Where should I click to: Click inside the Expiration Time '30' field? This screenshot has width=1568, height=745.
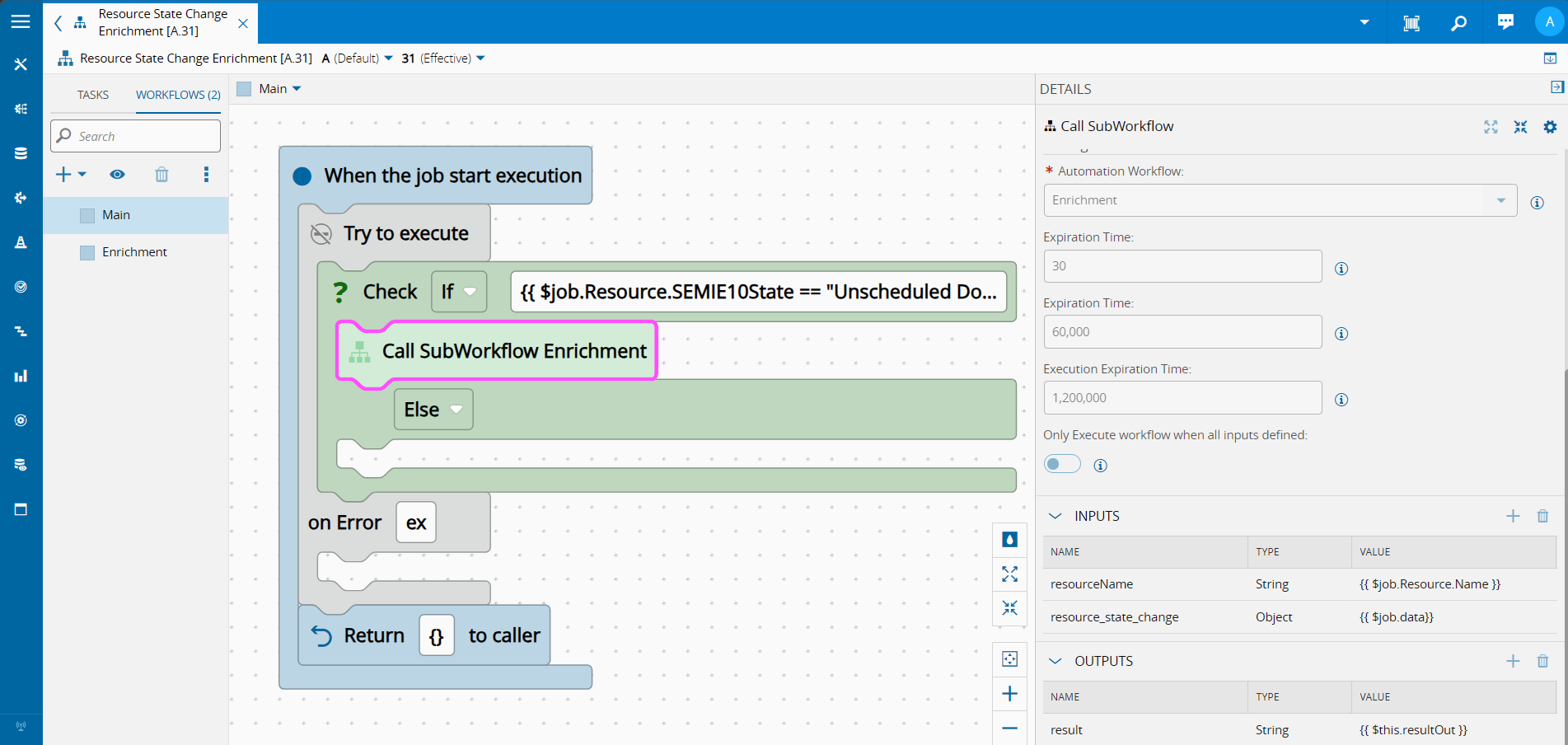tap(1182, 265)
